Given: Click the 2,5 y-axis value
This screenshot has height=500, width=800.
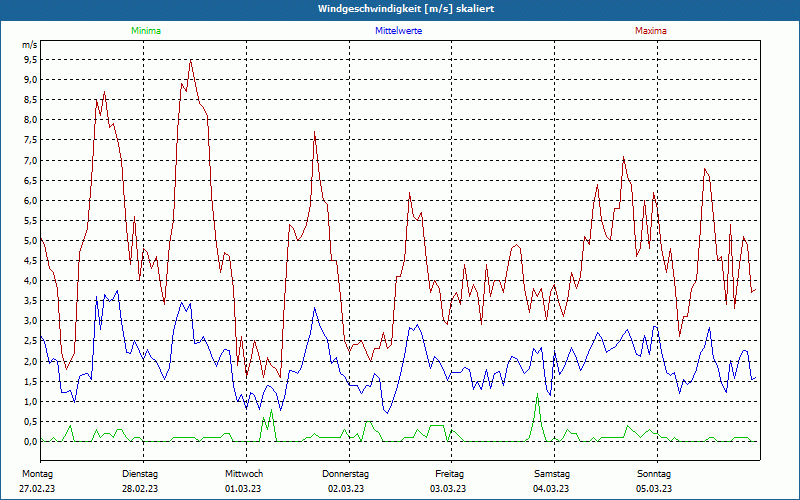Looking at the screenshot, I should [31, 341].
